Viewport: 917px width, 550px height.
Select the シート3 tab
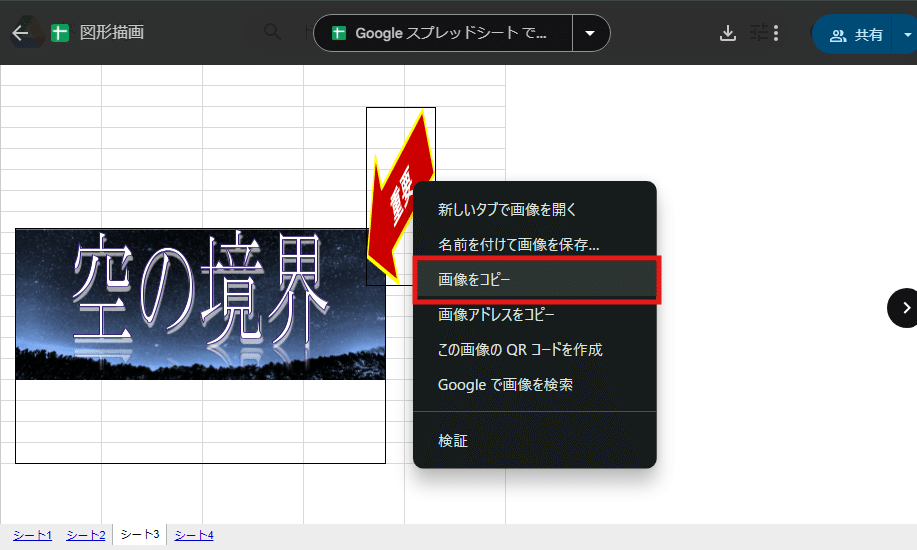coord(140,534)
